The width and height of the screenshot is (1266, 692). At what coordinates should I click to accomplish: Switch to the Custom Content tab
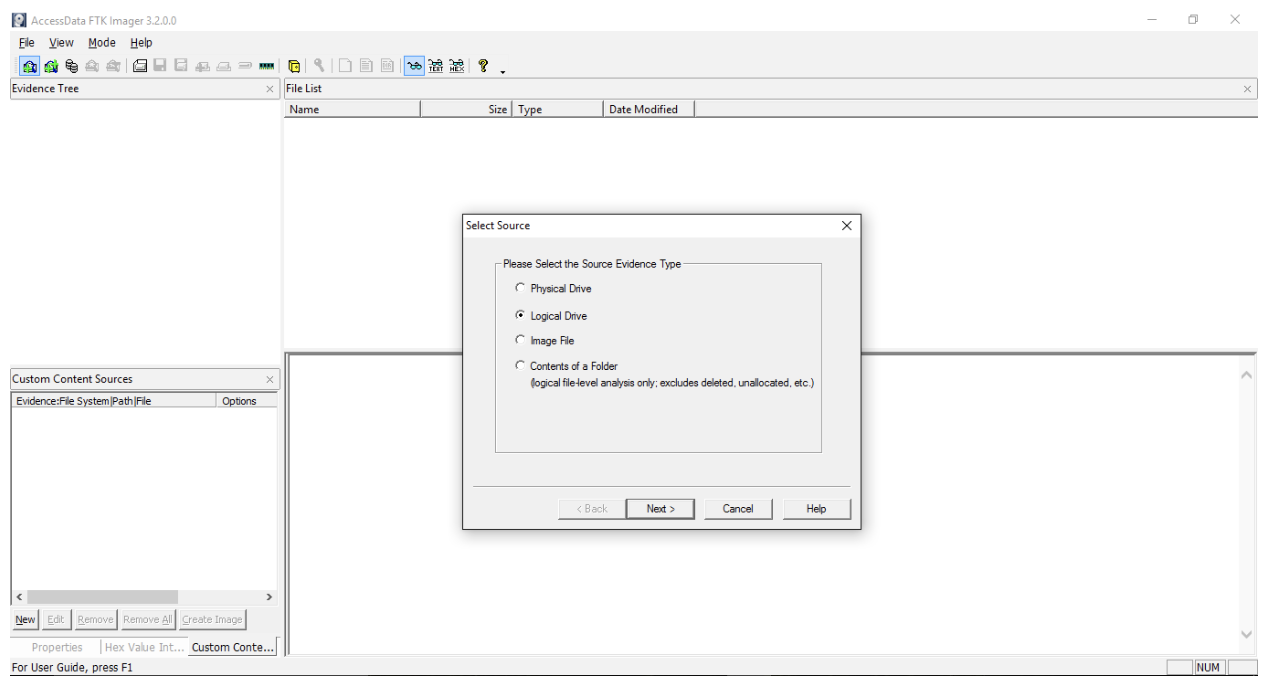(232, 647)
